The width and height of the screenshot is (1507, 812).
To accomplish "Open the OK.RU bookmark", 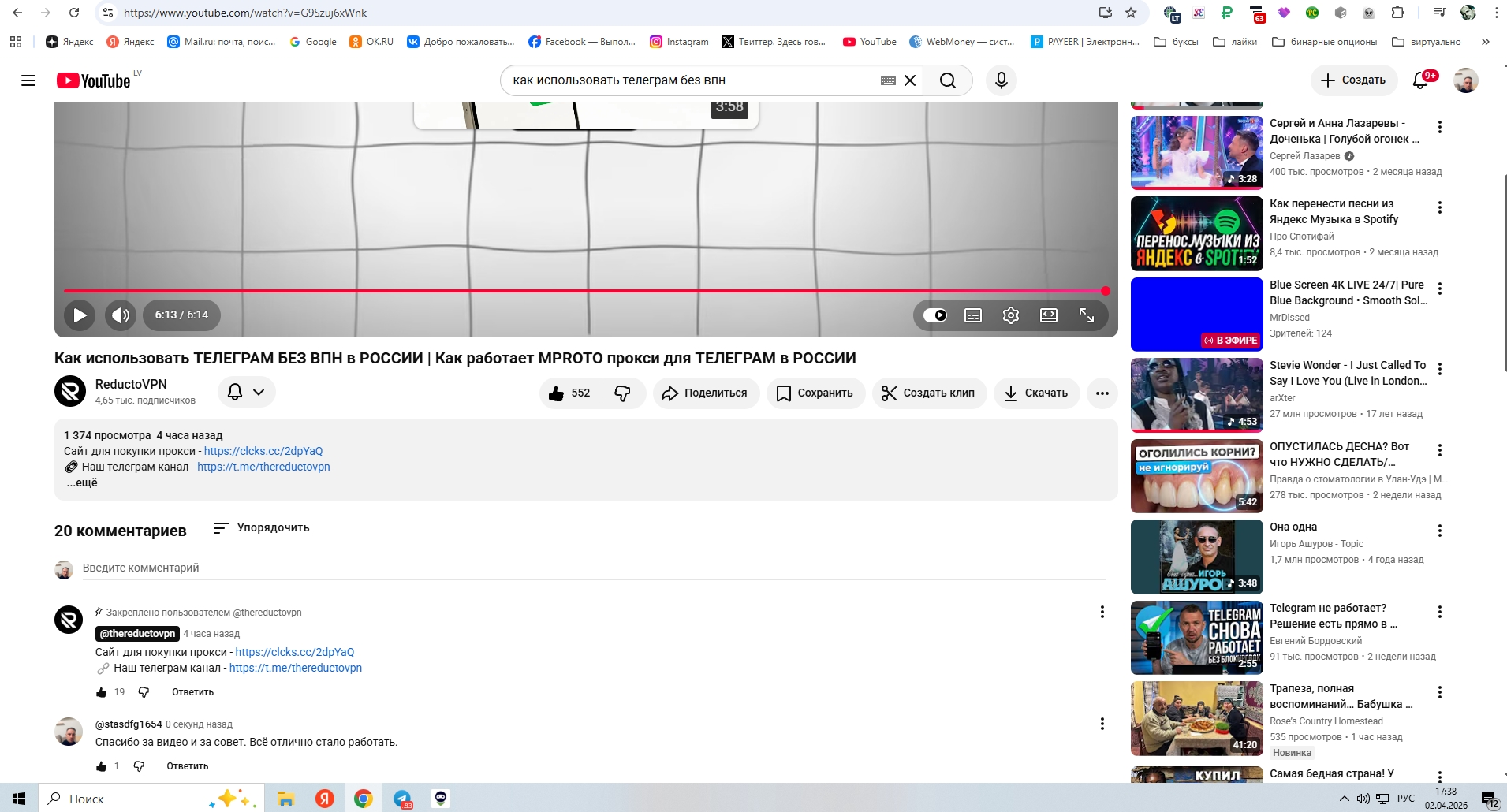I will (x=371, y=42).
